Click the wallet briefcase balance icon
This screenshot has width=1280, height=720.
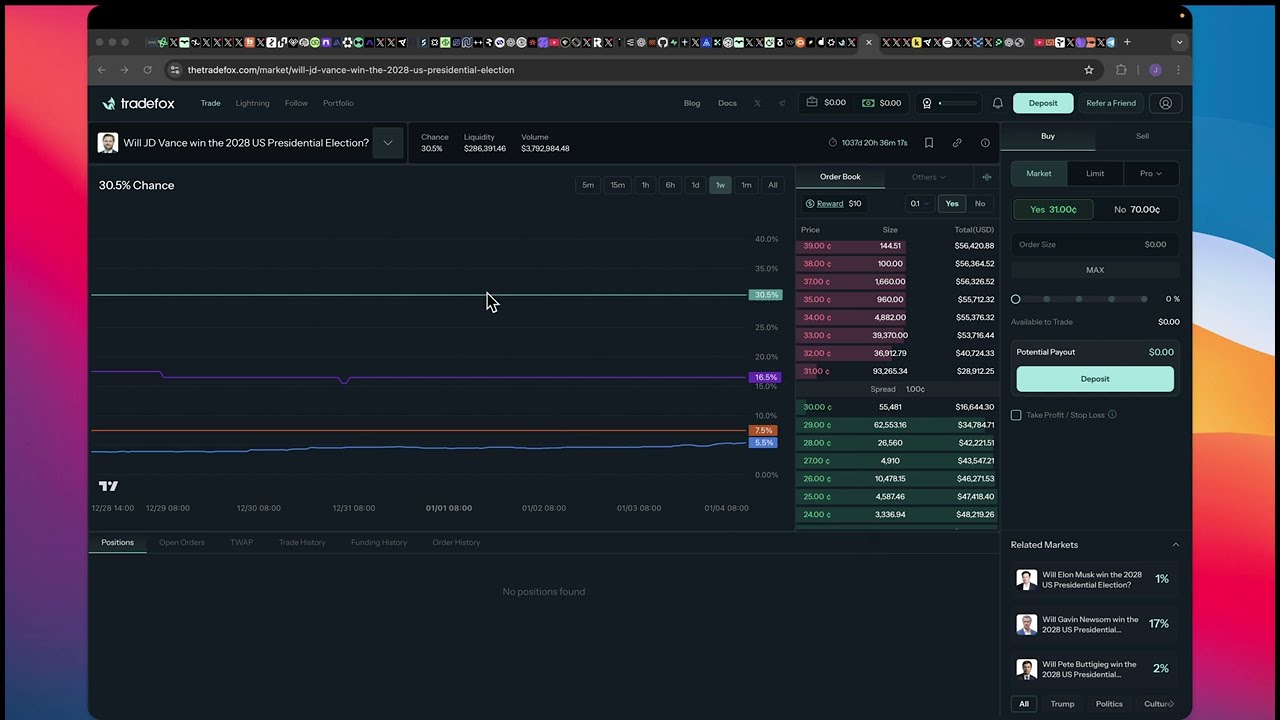tap(812, 102)
